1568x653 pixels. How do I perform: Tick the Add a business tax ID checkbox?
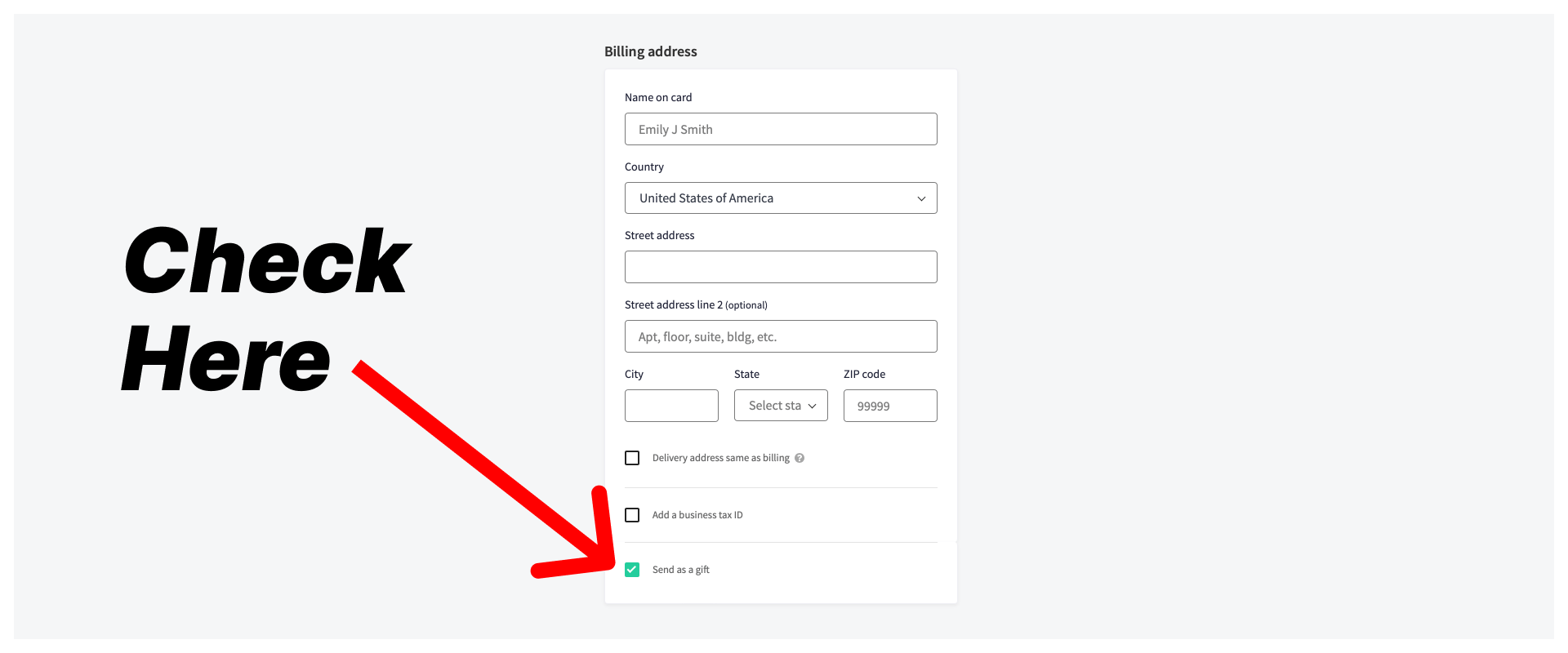(x=632, y=515)
